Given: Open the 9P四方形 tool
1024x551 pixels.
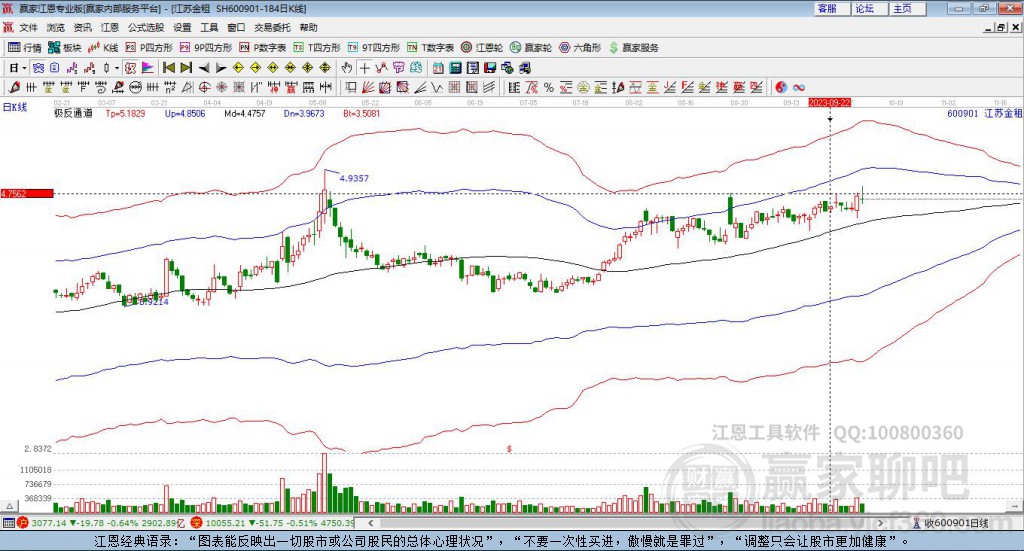Looking at the screenshot, I should [x=206, y=48].
